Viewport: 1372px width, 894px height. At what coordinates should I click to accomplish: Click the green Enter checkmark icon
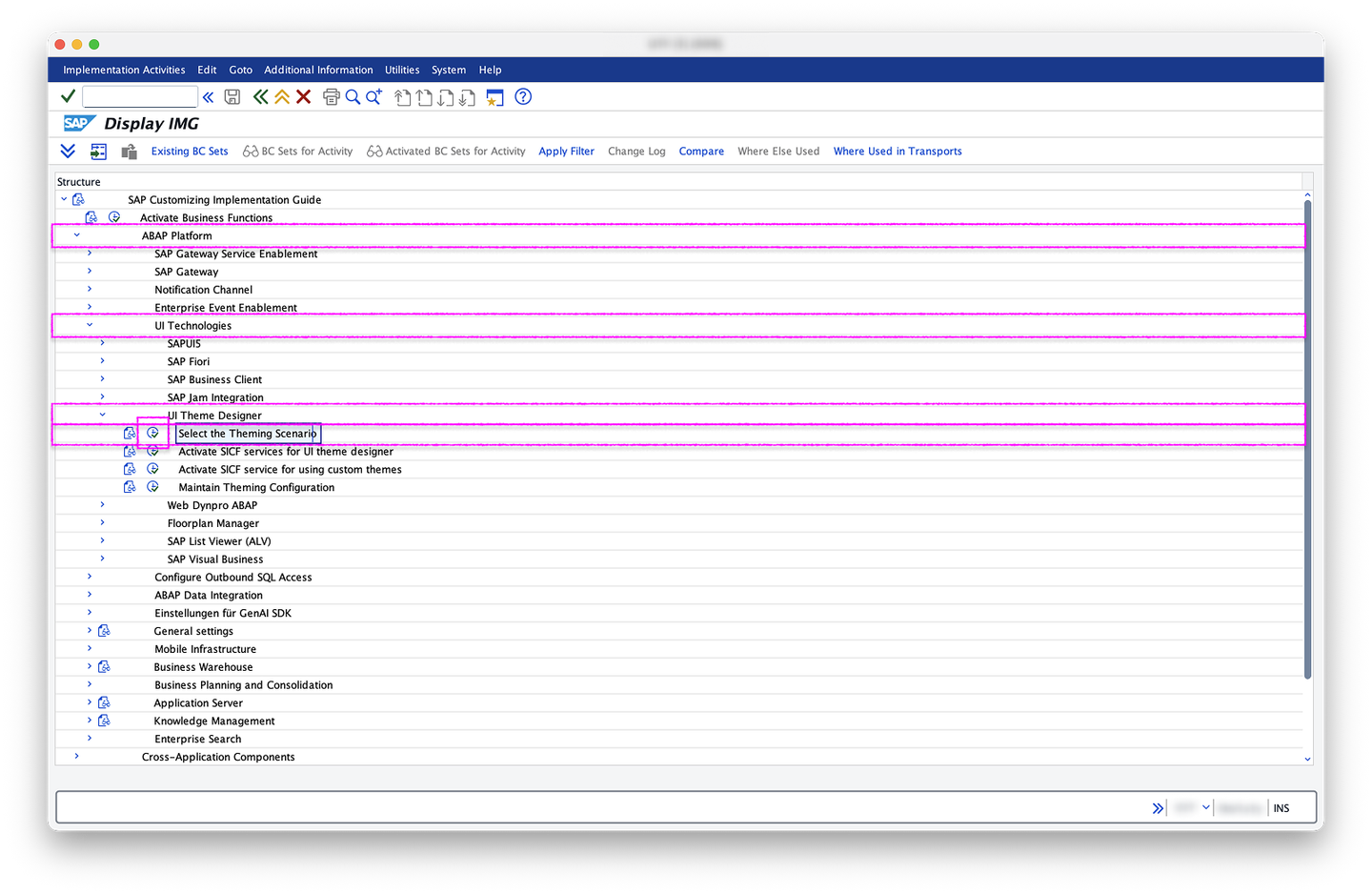click(x=68, y=96)
